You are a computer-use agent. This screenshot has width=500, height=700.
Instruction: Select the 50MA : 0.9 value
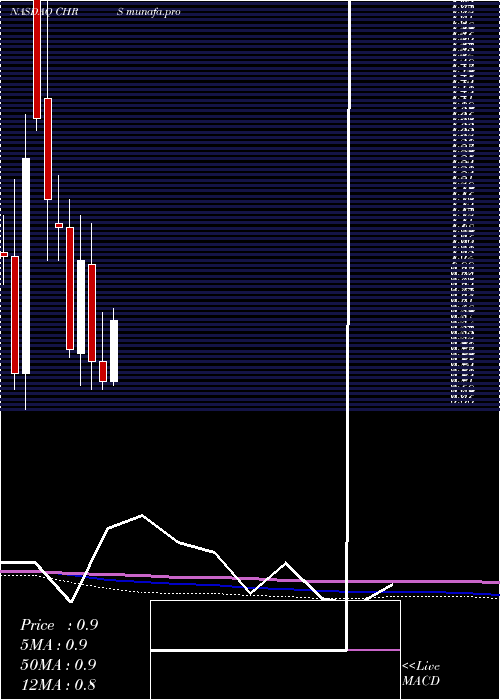coord(58,665)
